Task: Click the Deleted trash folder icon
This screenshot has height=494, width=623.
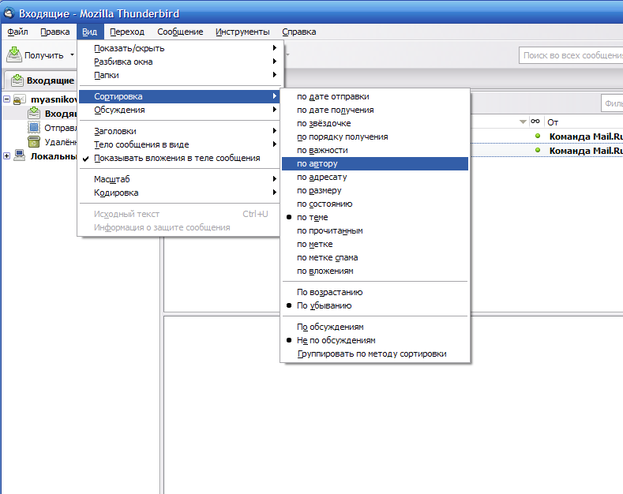Action: point(34,142)
